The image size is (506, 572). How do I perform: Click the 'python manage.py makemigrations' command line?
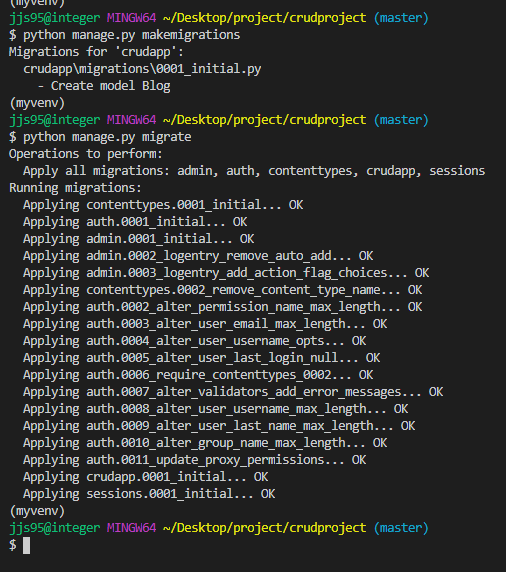pos(124,35)
